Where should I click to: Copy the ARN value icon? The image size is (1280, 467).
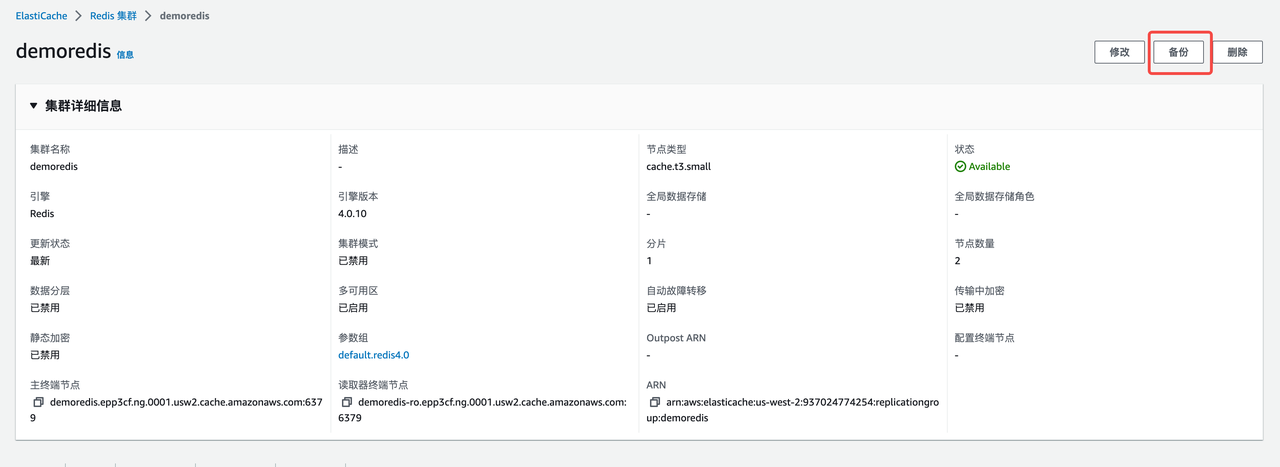(x=654, y=402)
